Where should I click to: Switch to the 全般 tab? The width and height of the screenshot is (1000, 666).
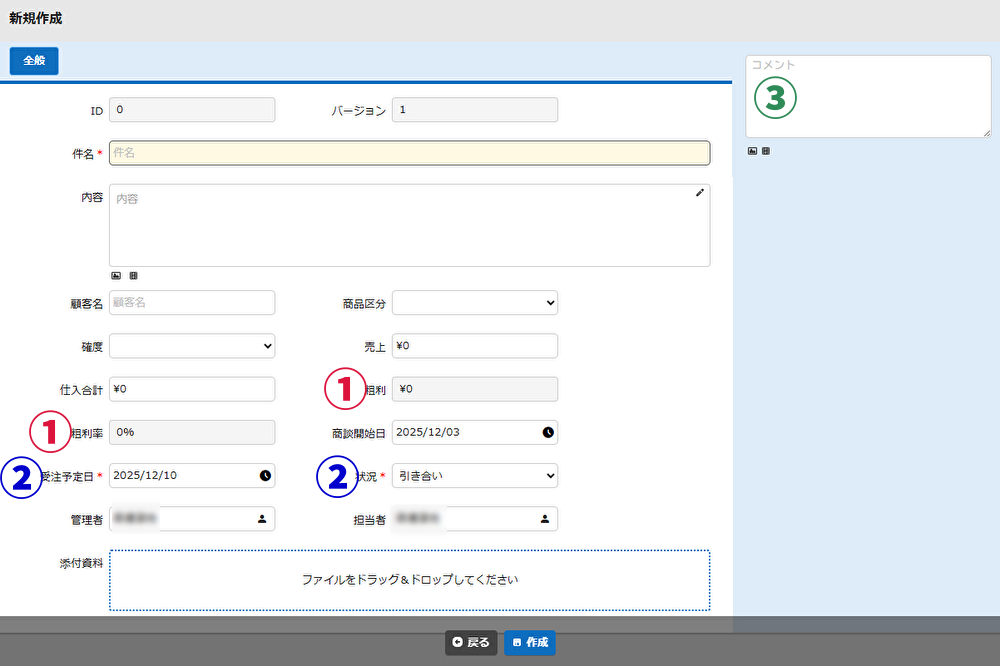34,61
